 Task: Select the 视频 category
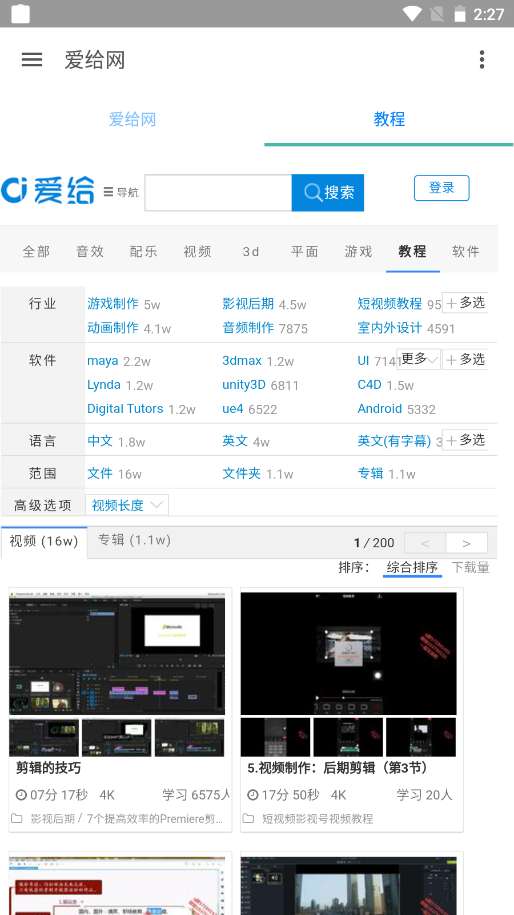(x=197, y=252)
